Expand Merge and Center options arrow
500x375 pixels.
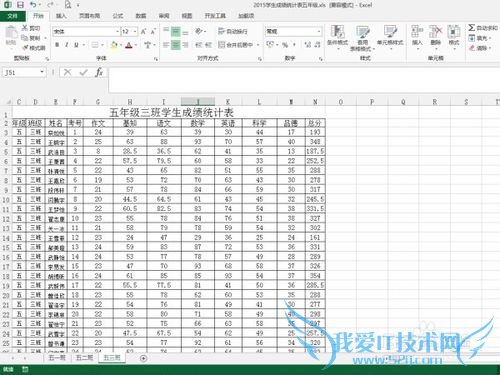pyautogui.click(x=258, y=45)
